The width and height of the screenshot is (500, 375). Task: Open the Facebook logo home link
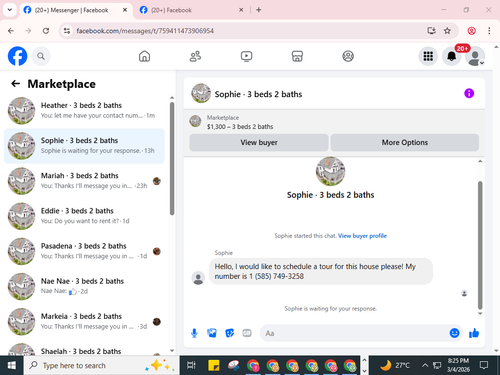click(17, 56)
